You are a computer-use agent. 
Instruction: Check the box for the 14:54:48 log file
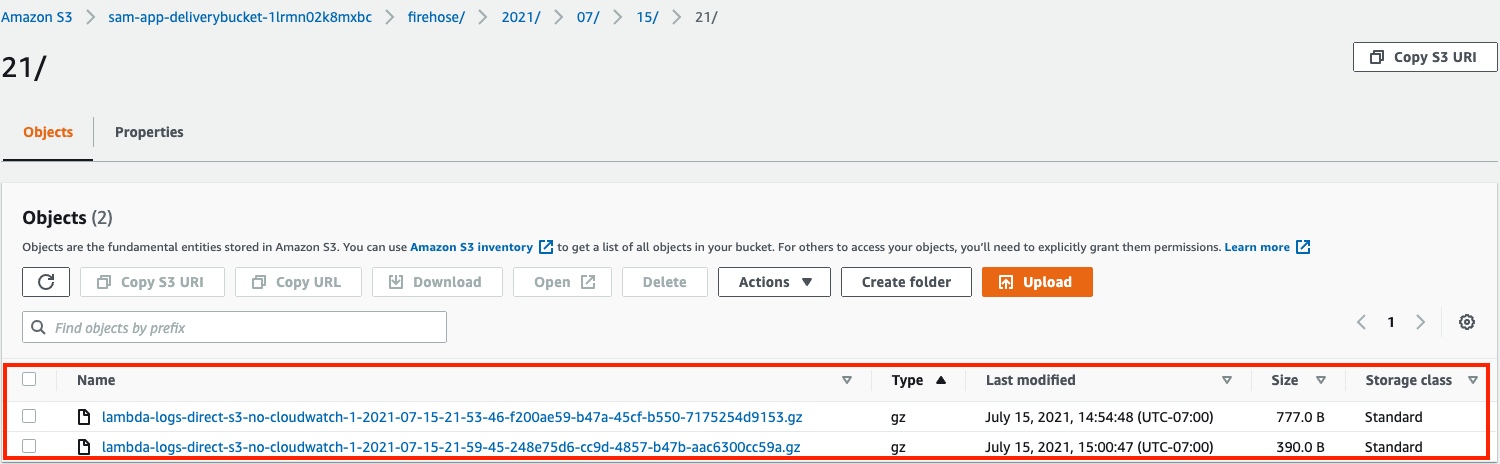tap(29, 416)
